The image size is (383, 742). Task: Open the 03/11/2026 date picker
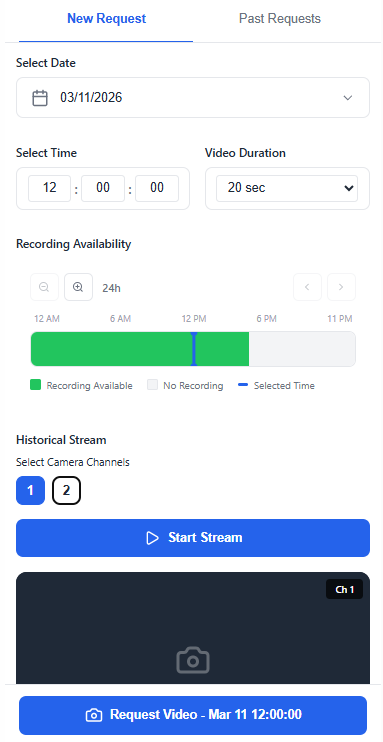click(193, 97)
